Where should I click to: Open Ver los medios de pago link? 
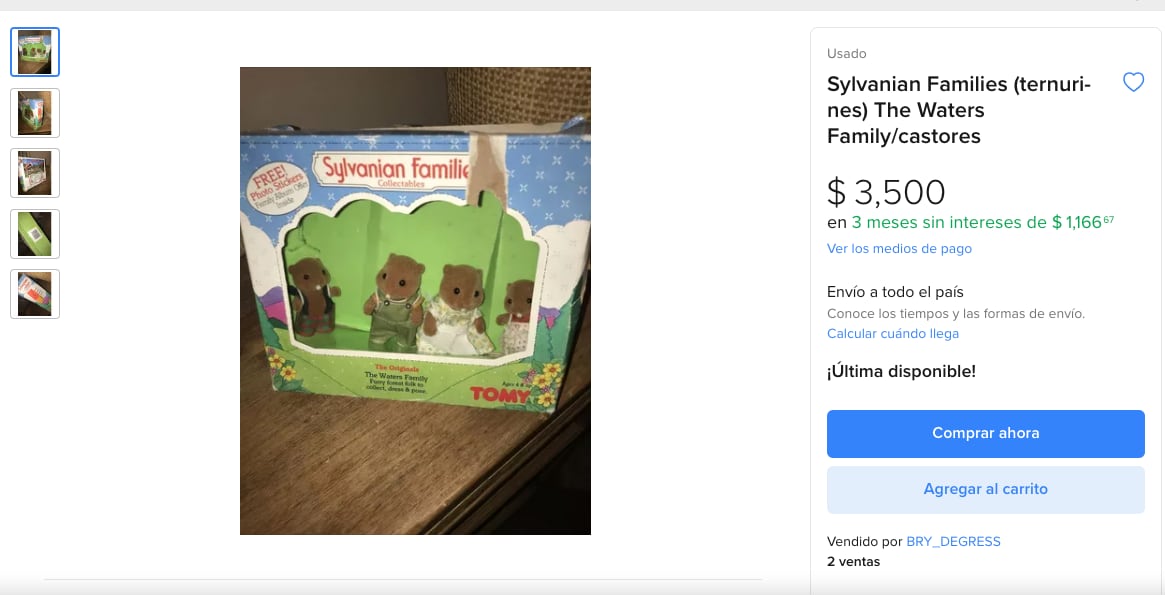pyautogui.click(x=899, y=248)
